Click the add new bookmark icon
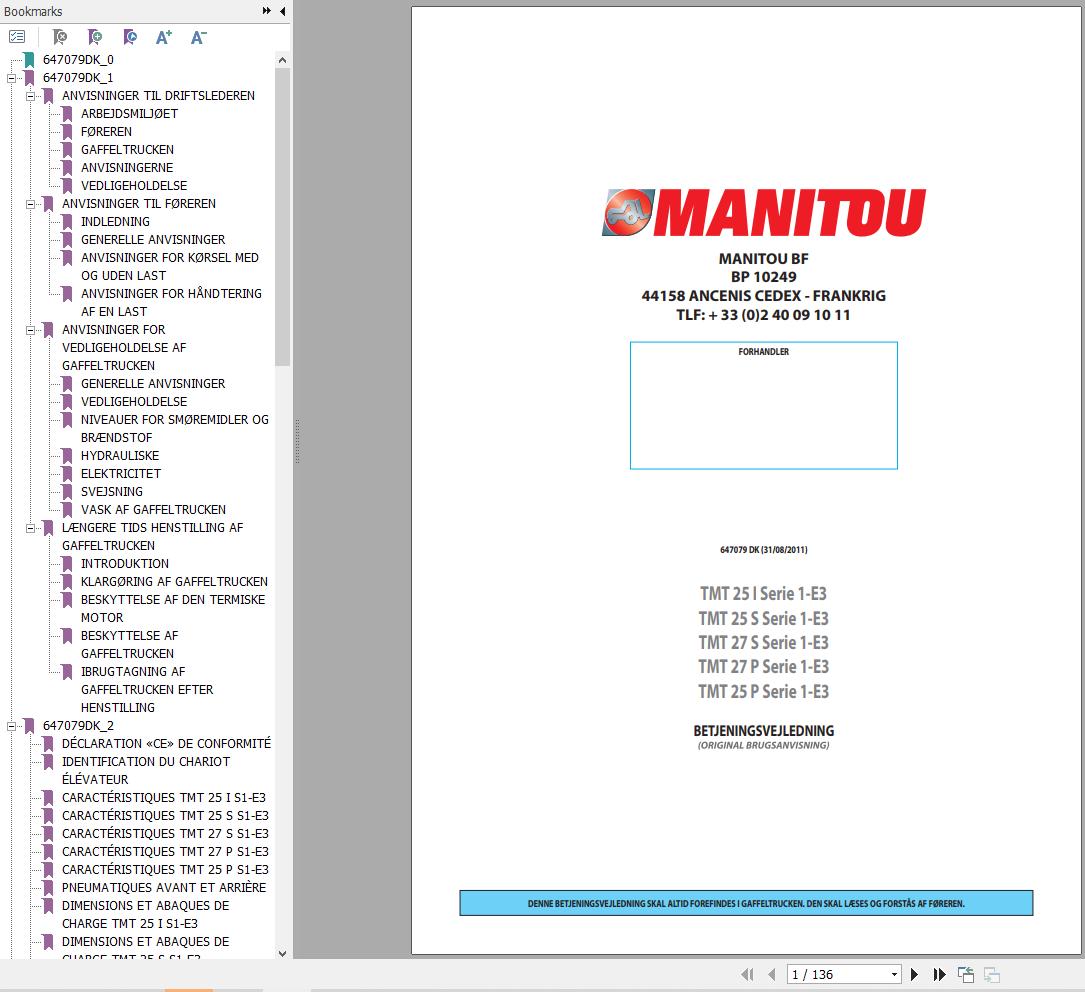The height and width of the screenshot is (992, 1085). (95, 37)
